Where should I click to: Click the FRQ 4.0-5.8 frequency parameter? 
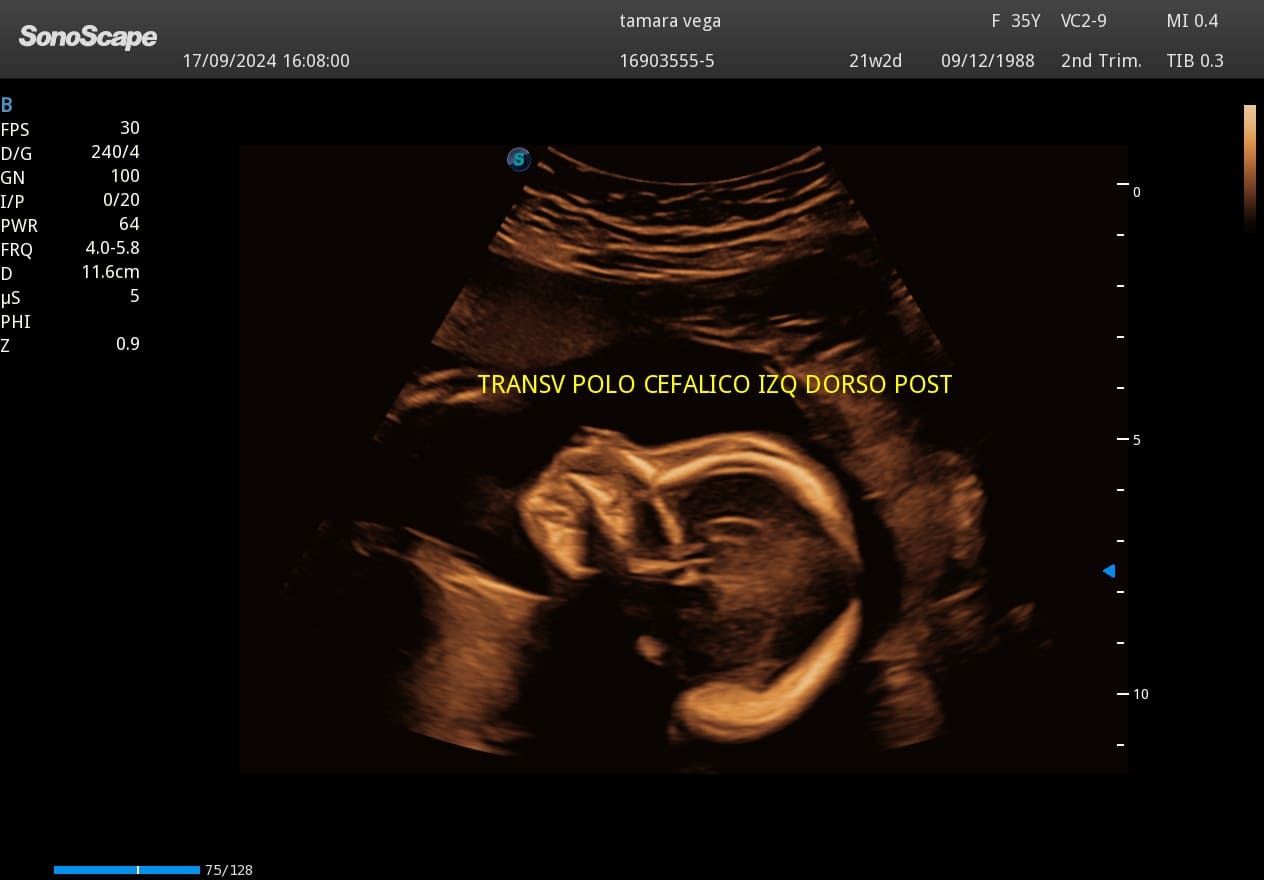(x=112, y=249)
